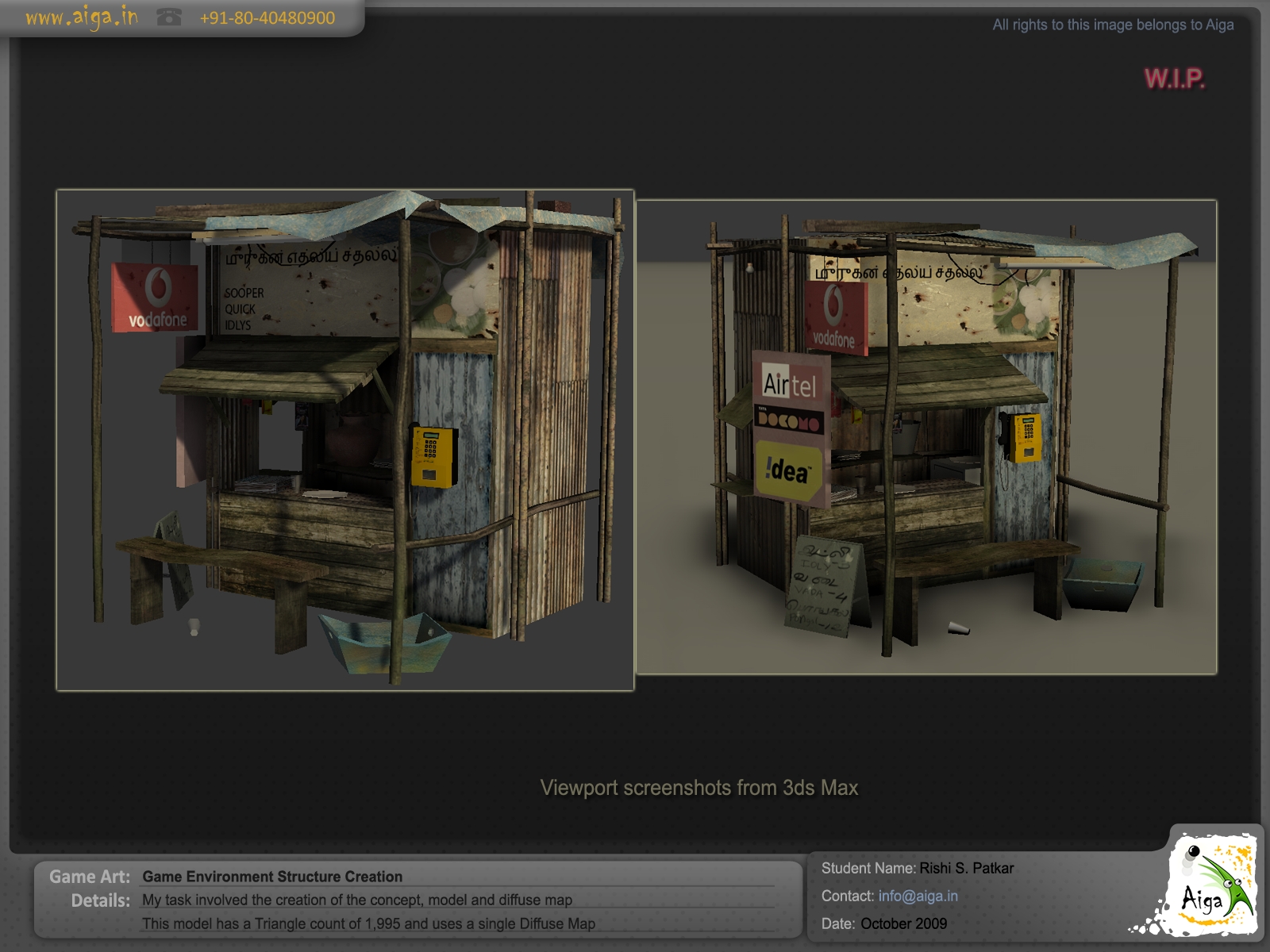The width and height of the screenshot is (1270, 952).
Task: Click the 'SOOPER QUICK IDLYS' text on the stall
Action: [244, 309]
